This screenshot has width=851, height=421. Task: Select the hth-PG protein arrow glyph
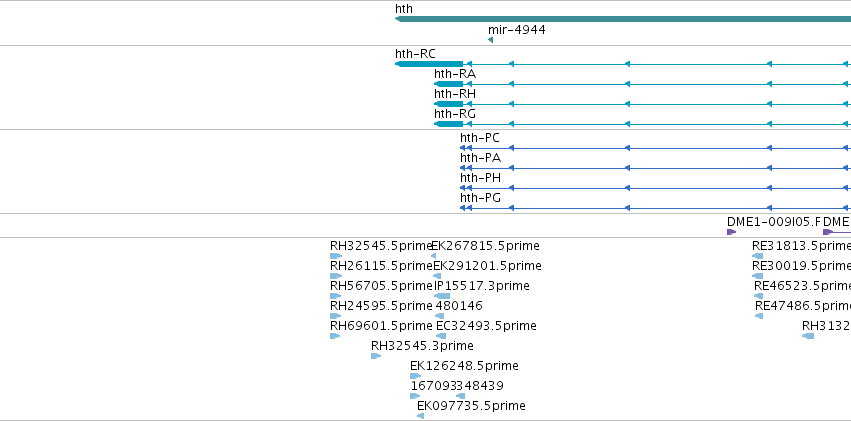pos(463,208)
